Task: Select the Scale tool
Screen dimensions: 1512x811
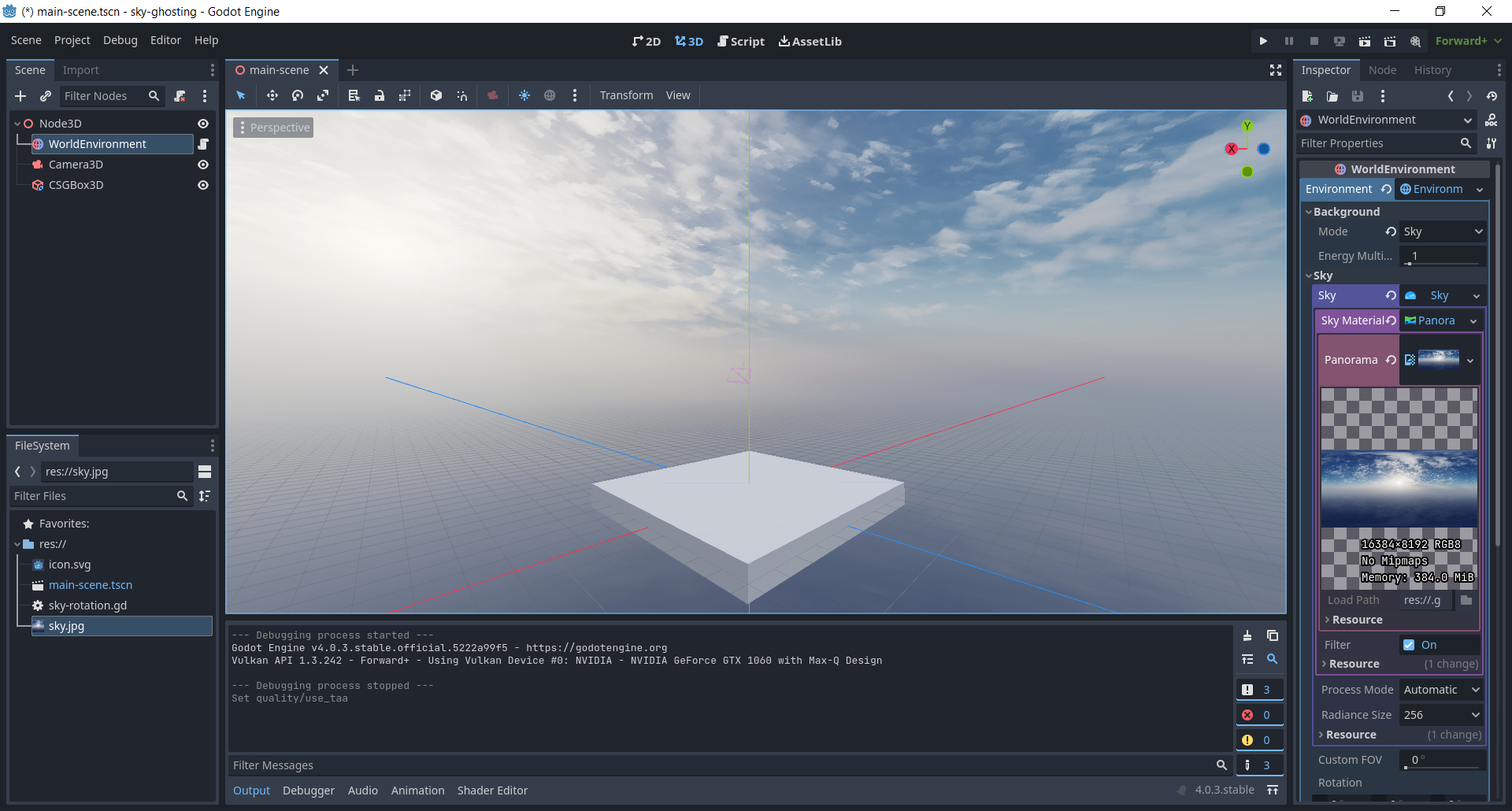Action: [x=323, y=95]
